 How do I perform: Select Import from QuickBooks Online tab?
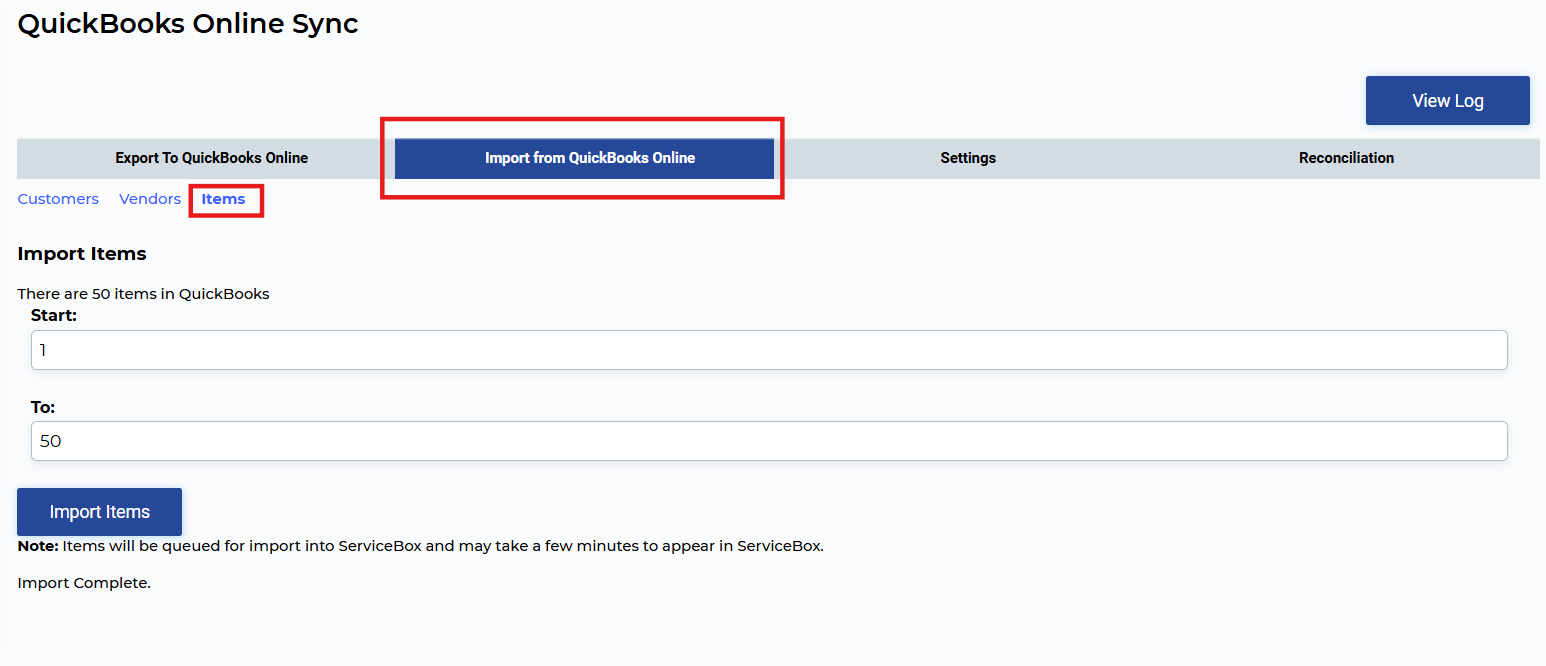pos(584,158)
